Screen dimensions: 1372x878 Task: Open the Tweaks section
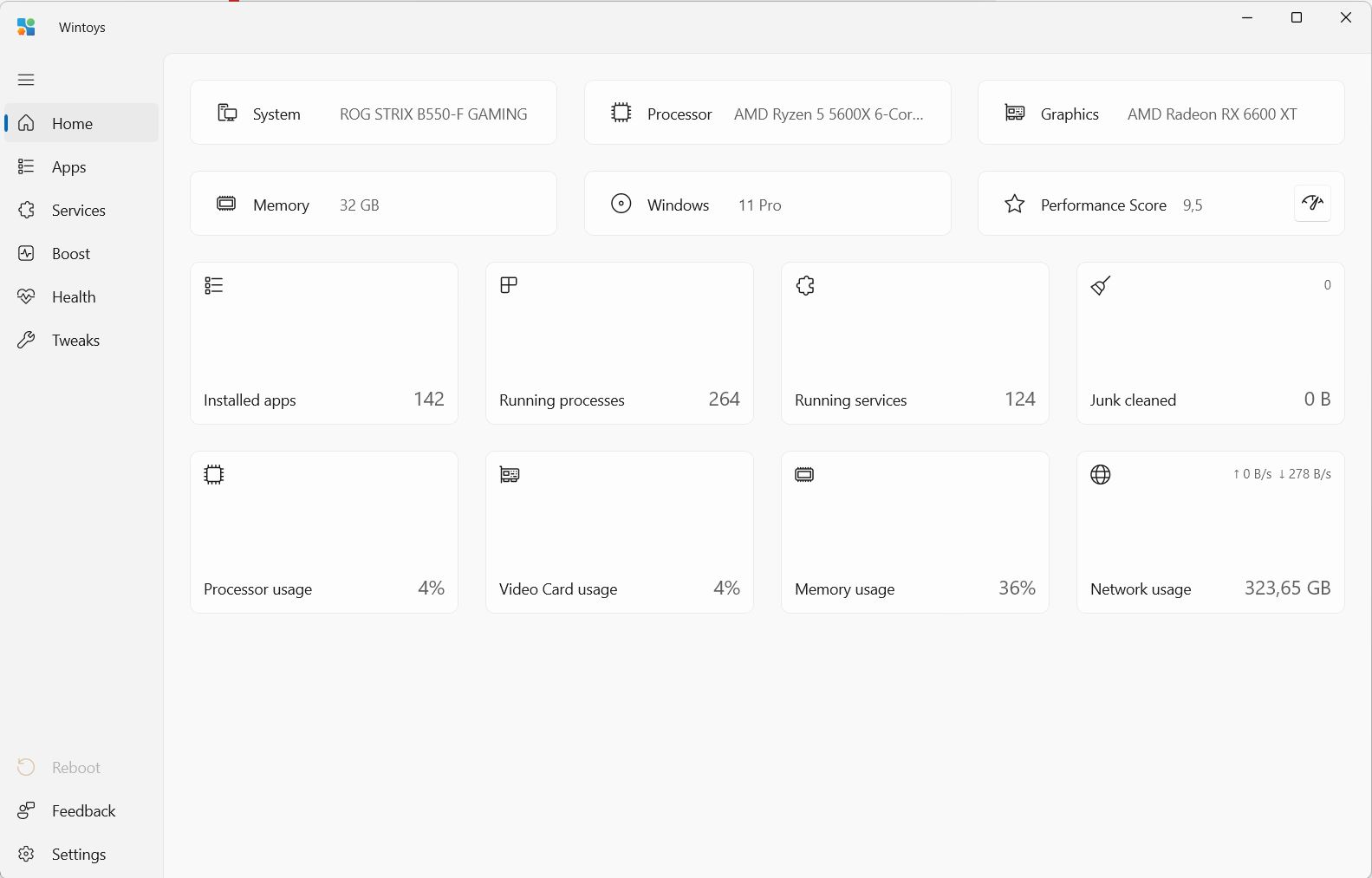(75, 341)
